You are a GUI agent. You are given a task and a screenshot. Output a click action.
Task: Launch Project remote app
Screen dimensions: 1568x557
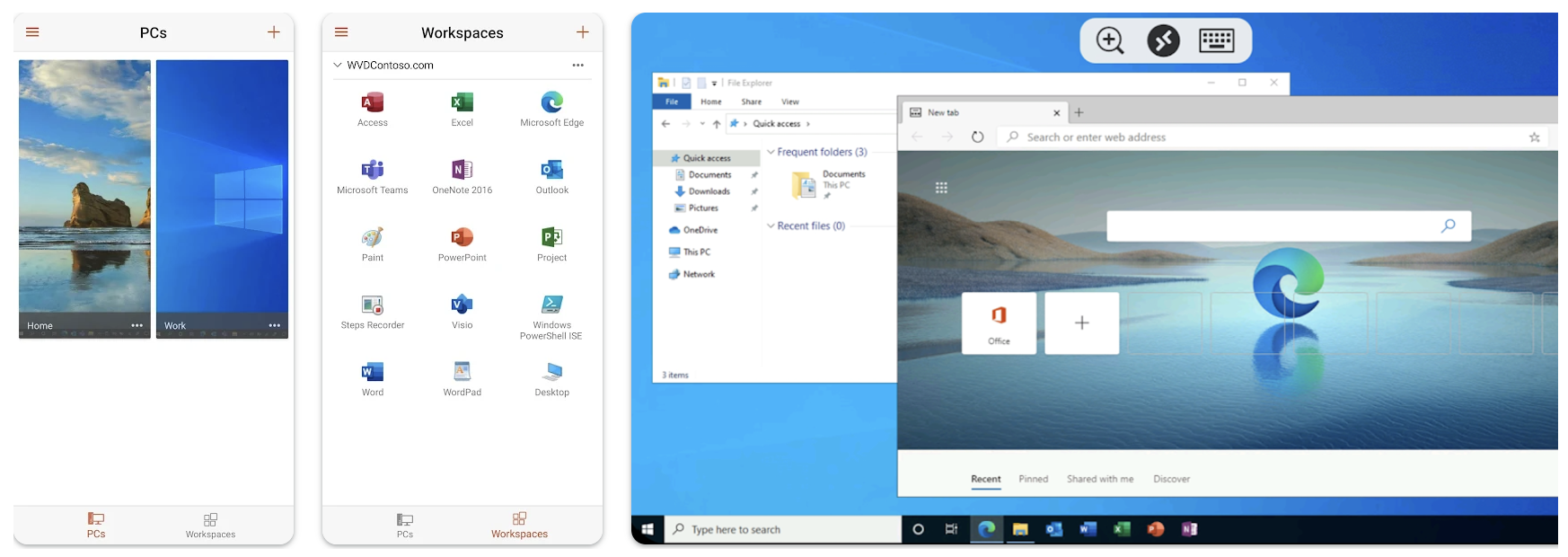(x=552, y=244)
